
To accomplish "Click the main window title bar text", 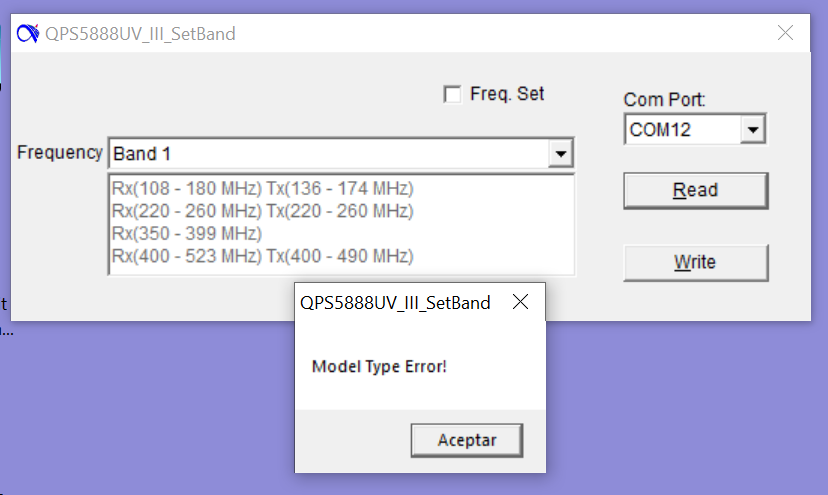I will point(140,34).
